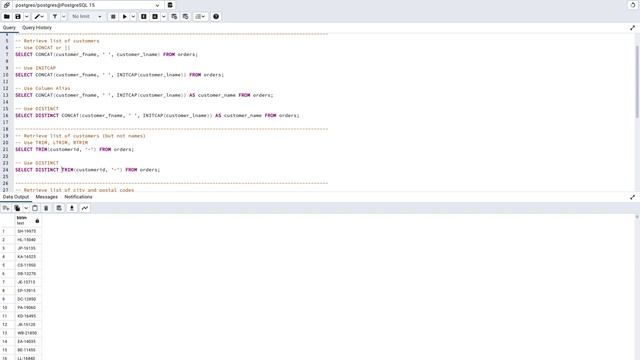Click the '-- Use INITCAP' comment line

36,68
